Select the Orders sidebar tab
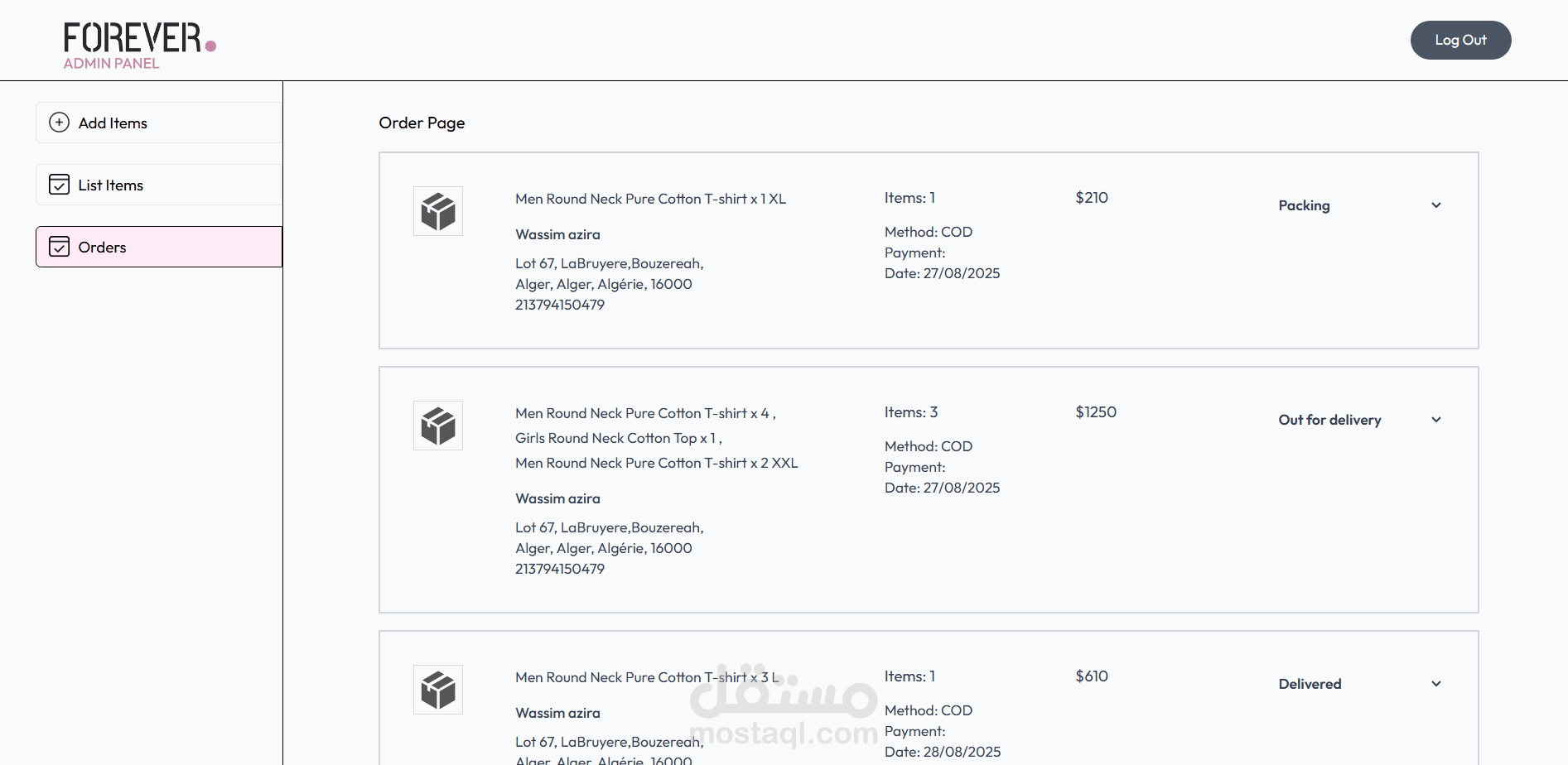 pyautogui.click(x=103, y=248)
